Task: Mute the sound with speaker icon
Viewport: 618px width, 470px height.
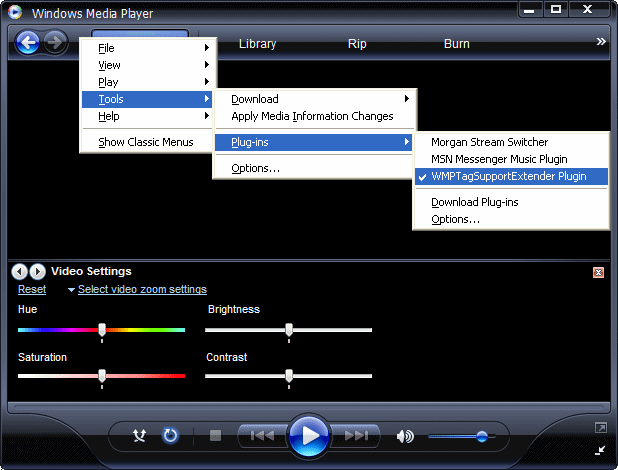Action: tap(405, 436)
